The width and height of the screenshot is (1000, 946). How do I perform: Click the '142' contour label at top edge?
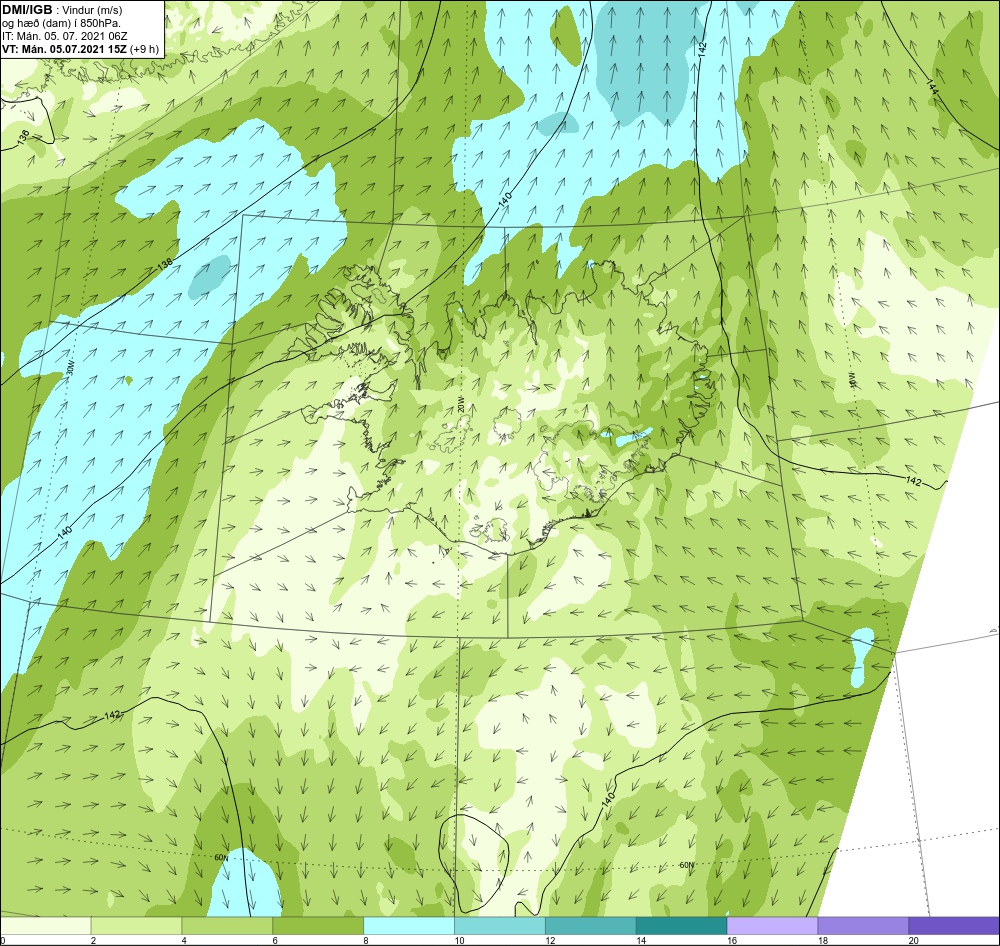tap(702, 50)
